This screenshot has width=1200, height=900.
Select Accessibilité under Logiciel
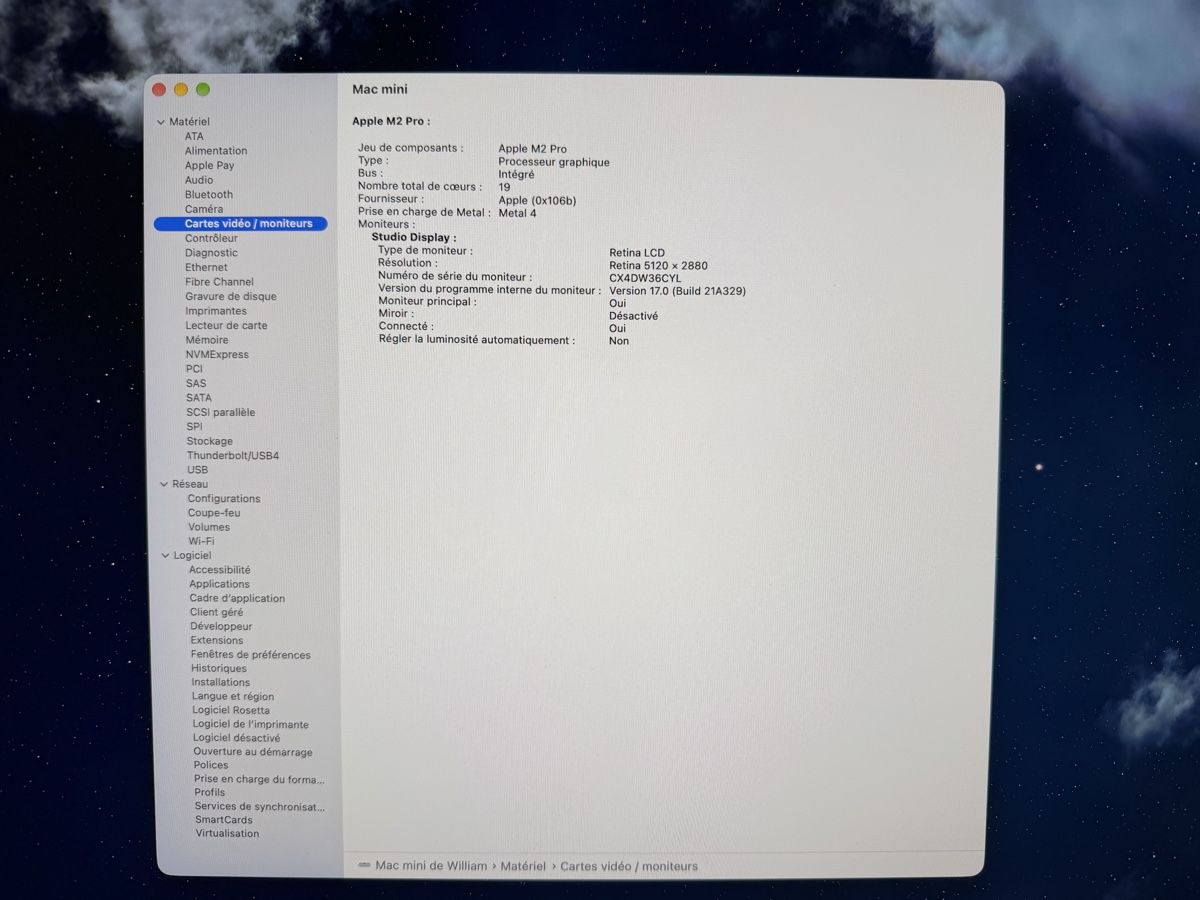click(220, 570)
